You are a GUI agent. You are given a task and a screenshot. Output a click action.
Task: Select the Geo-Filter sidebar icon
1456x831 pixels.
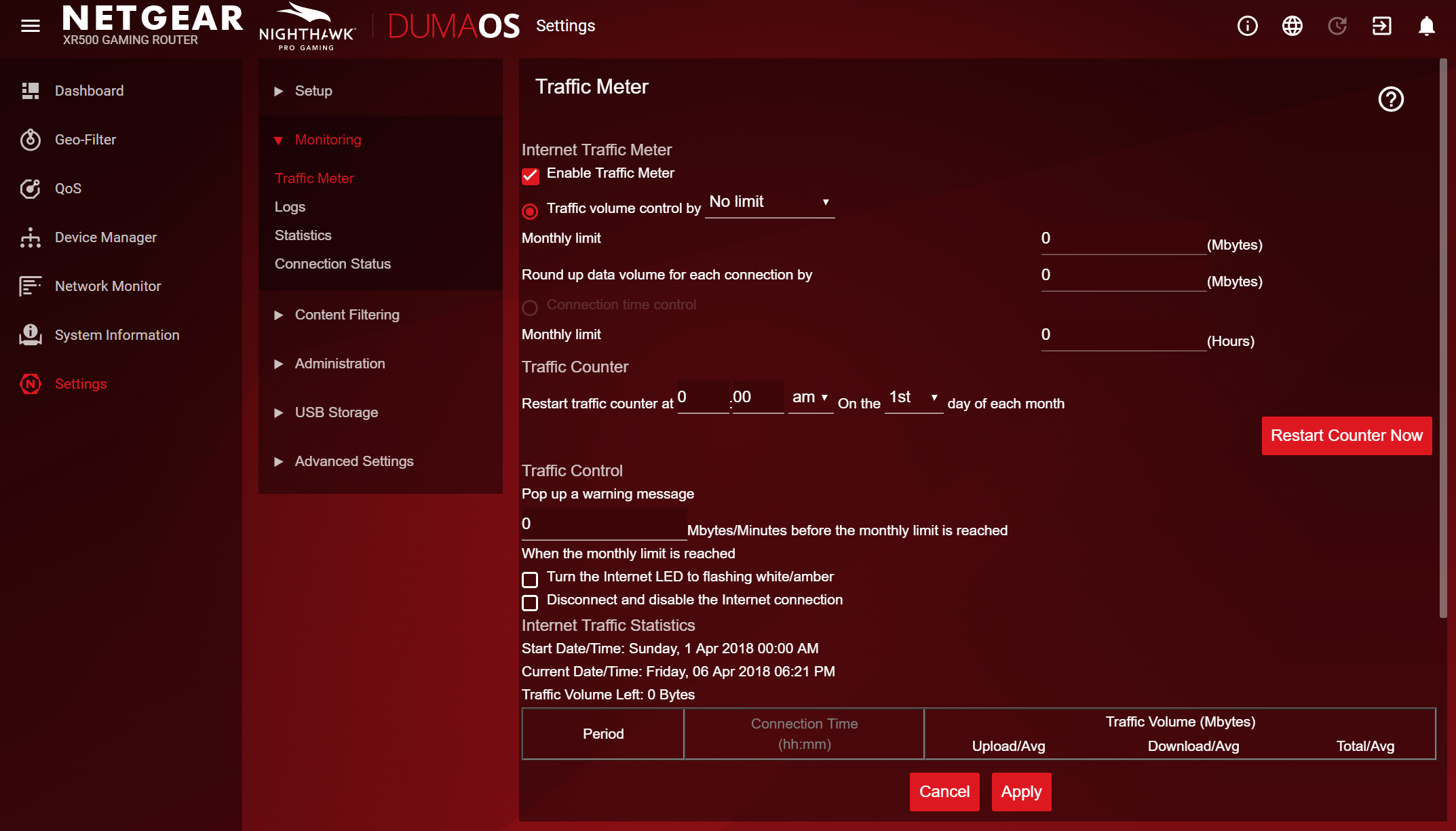click(x=85, y=140)
